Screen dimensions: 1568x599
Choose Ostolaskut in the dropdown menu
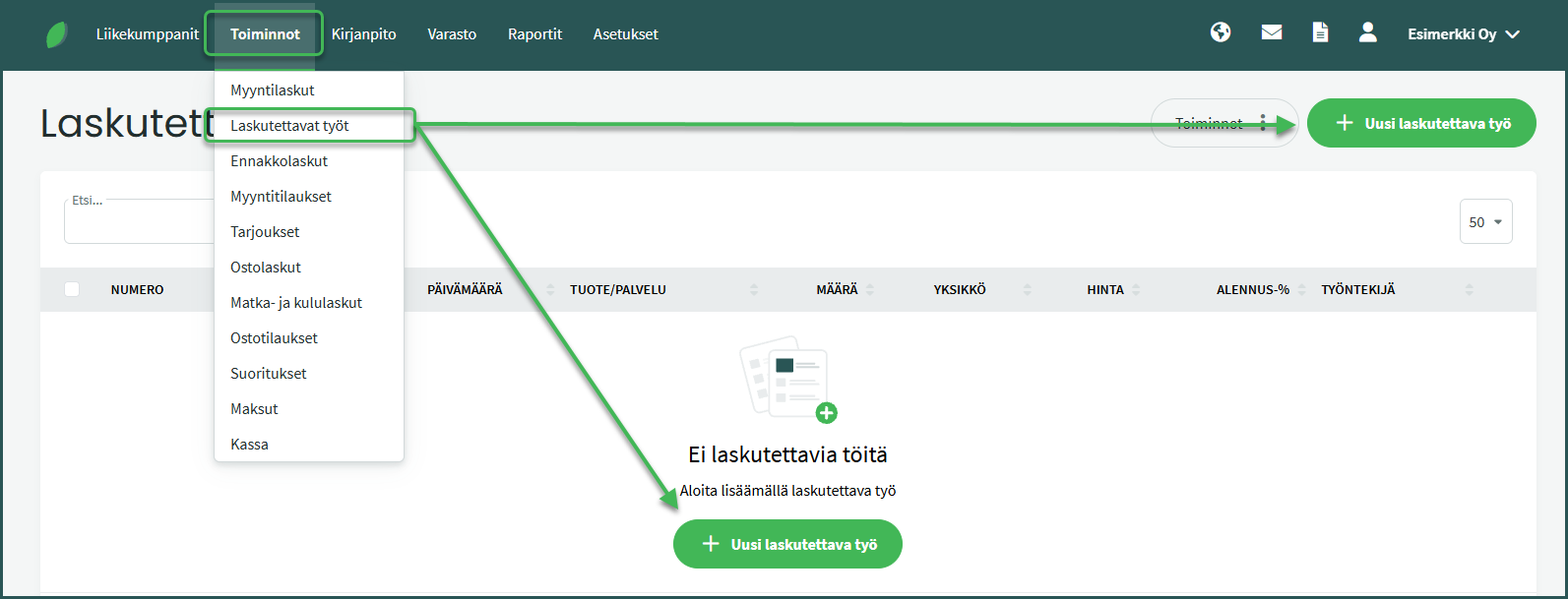tap(266, 268)
